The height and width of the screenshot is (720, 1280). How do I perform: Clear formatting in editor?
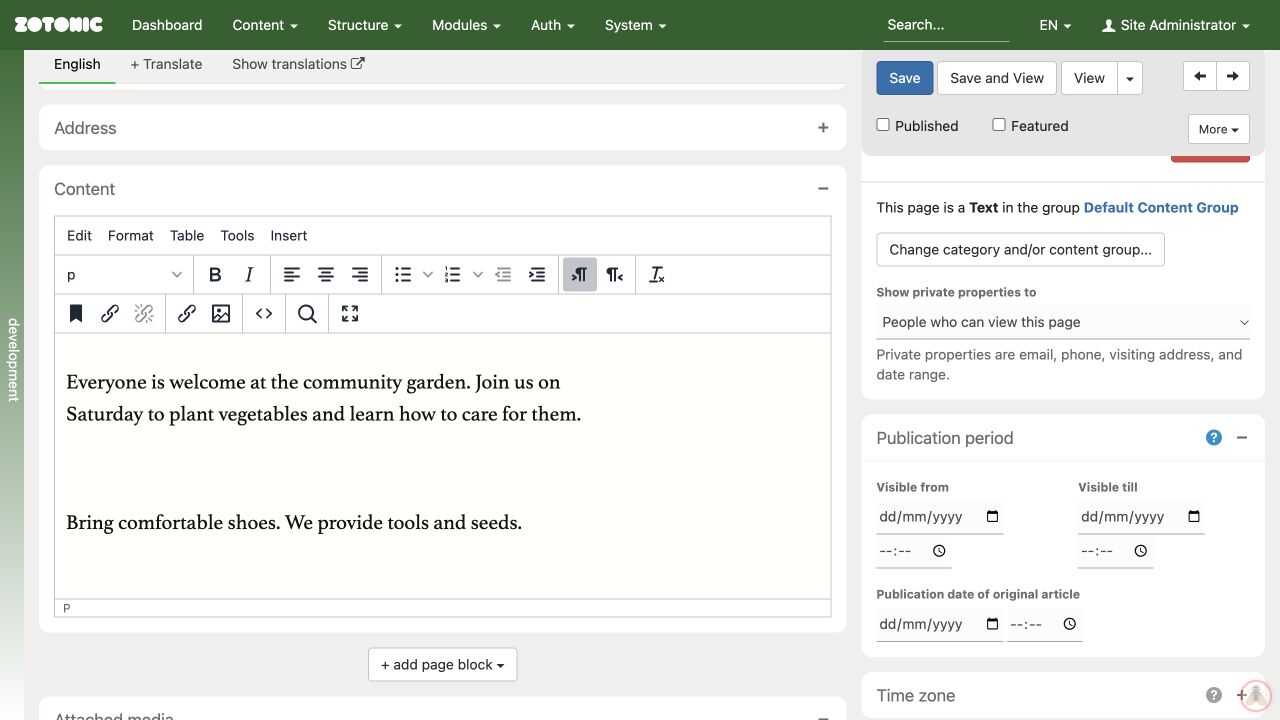(x=657, y=275)
